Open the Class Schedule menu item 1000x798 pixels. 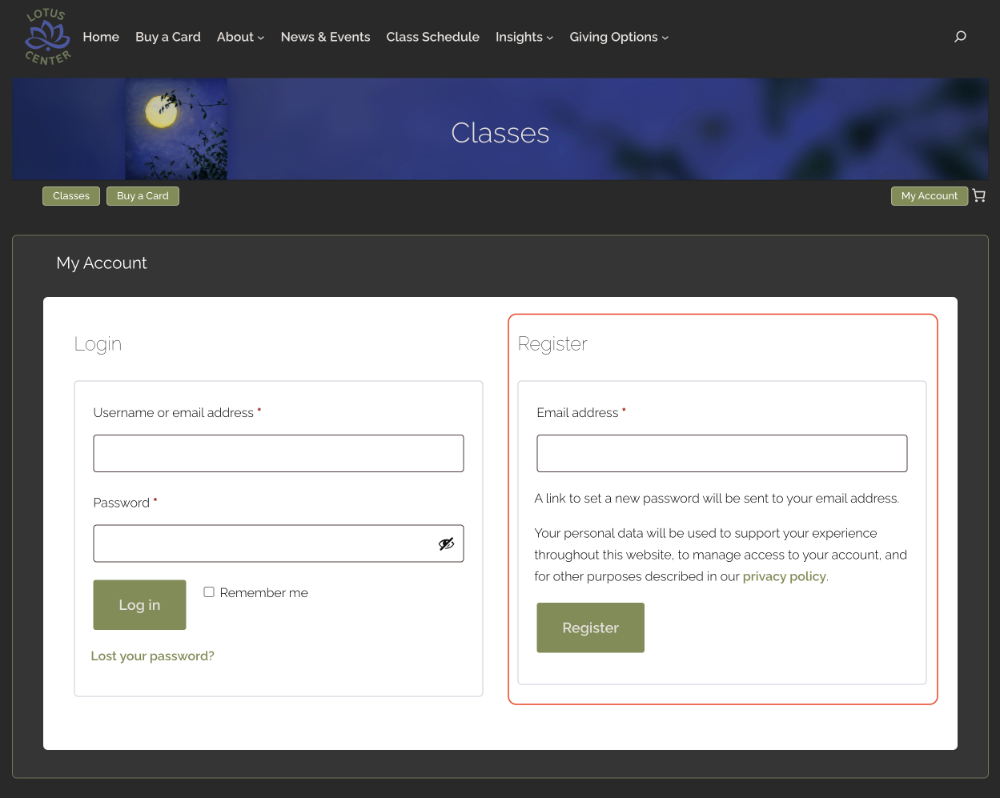(x=432, y=37)
